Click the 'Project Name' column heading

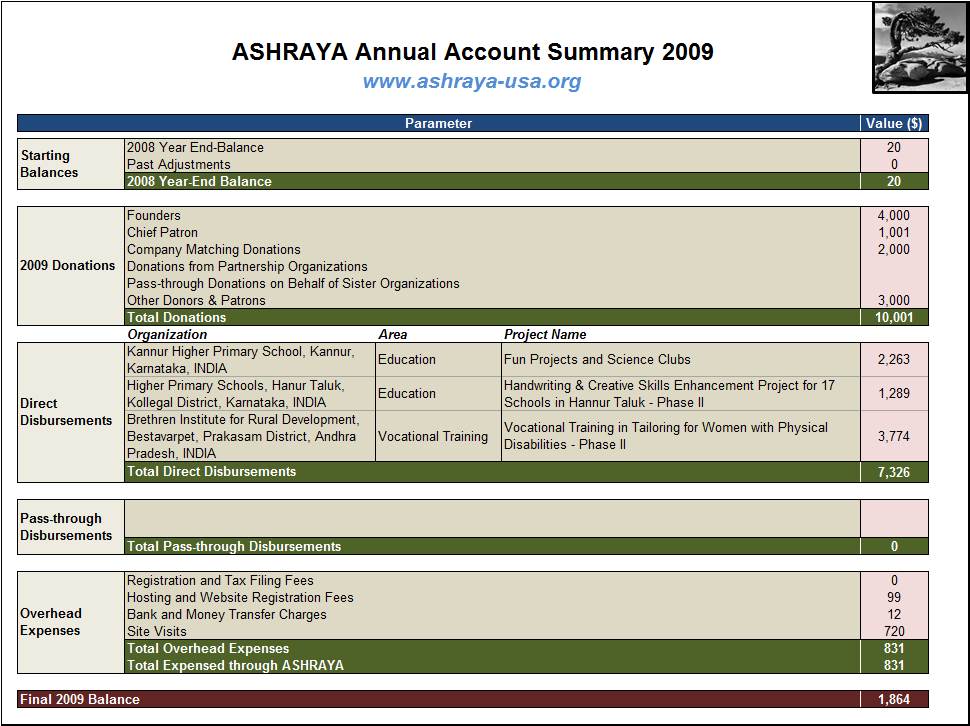click(545, 335)
